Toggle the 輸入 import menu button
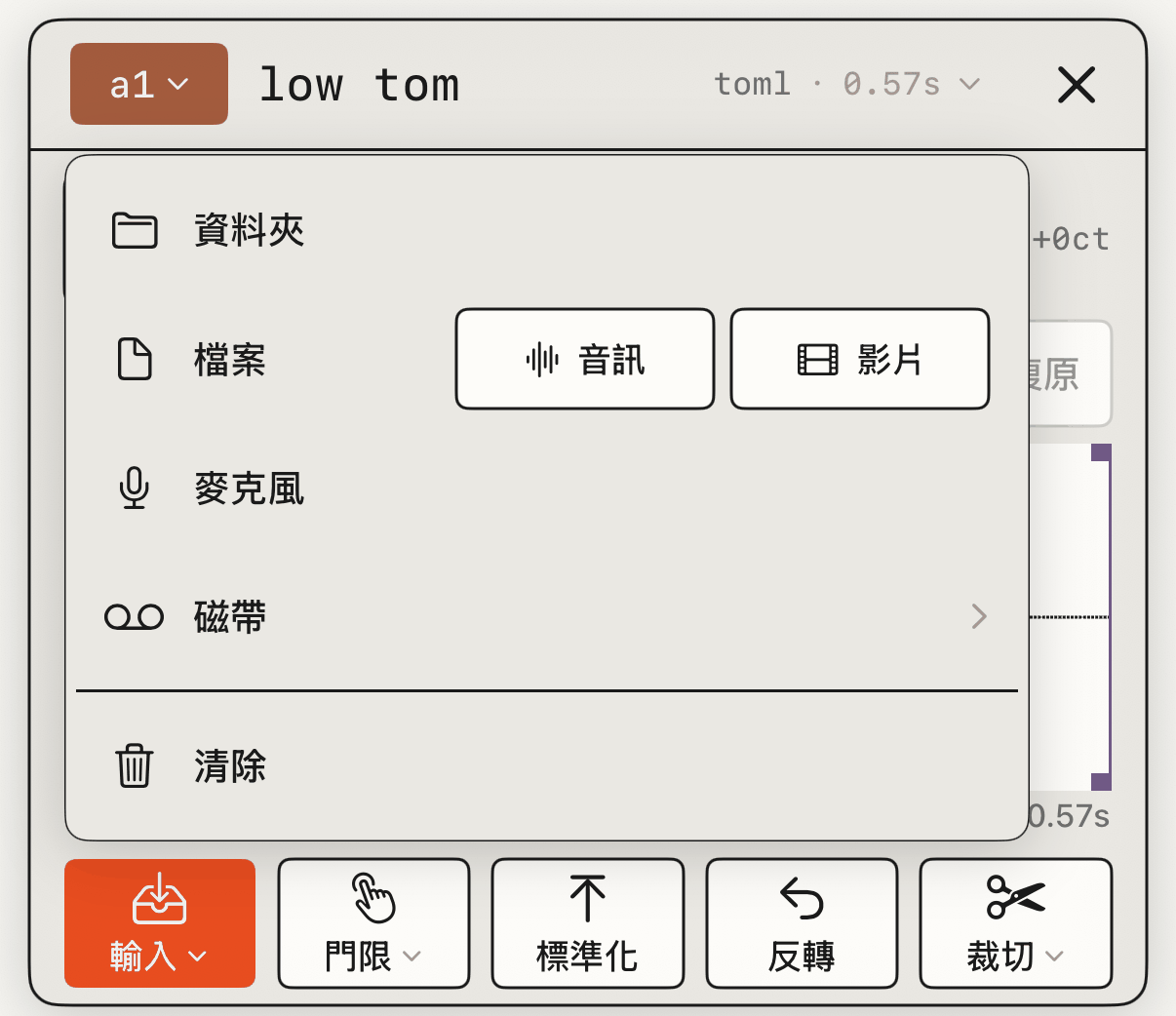Image resolution: width=1176 pixels, height=1016 pixels. pos(160,923)
